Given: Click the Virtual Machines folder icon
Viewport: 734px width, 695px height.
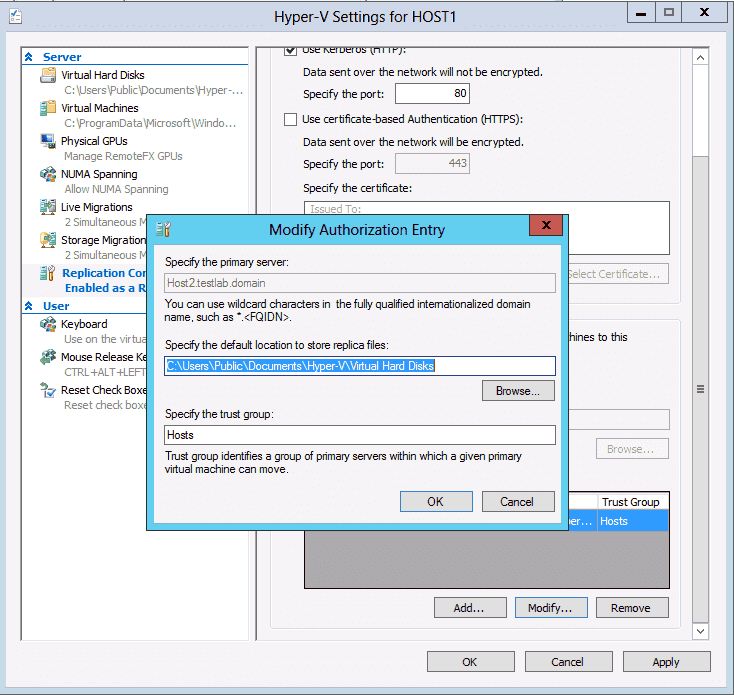Looking at the screenshot, I should click(48, 108).
